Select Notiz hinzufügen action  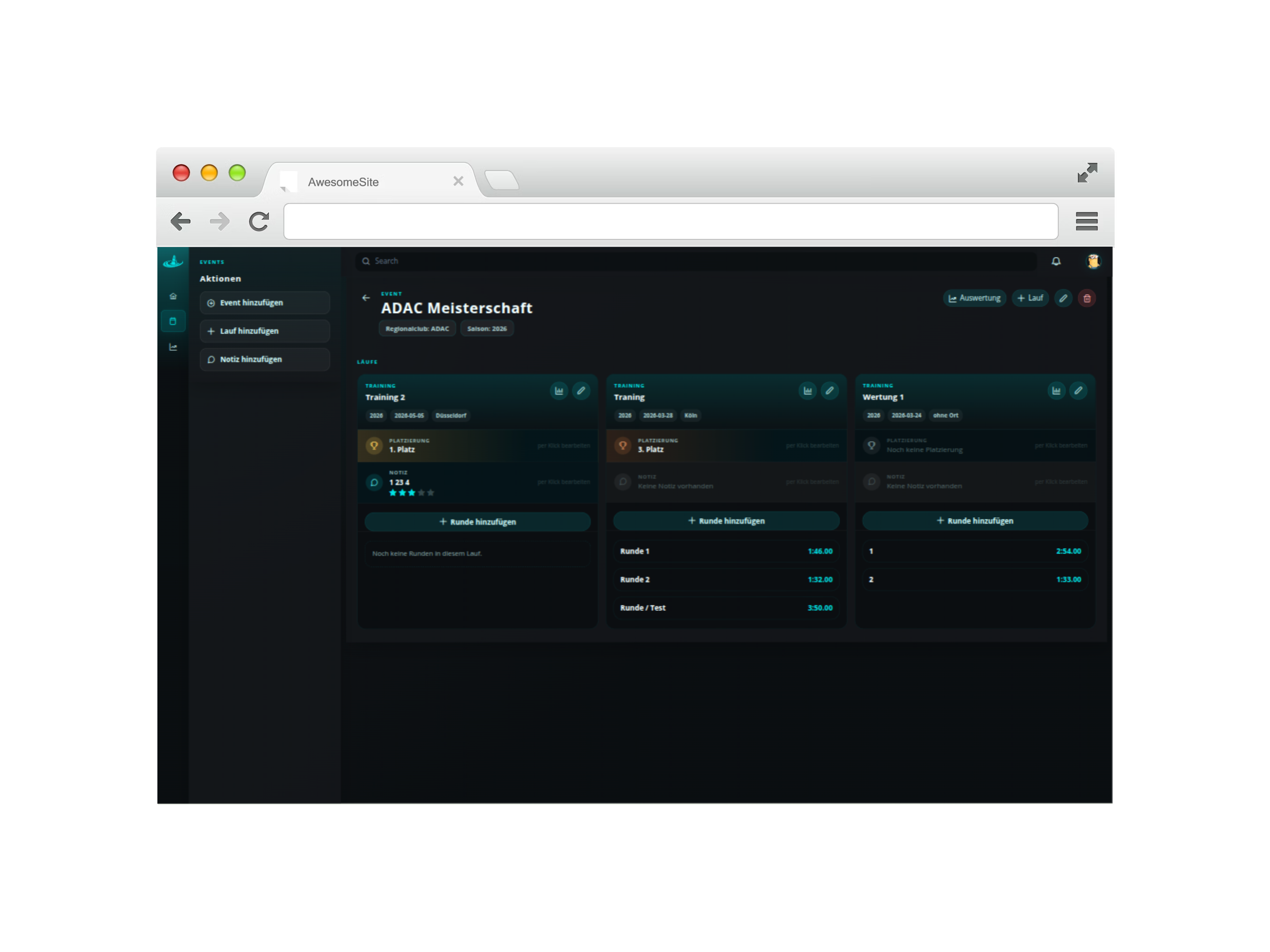tap(265, 359)
